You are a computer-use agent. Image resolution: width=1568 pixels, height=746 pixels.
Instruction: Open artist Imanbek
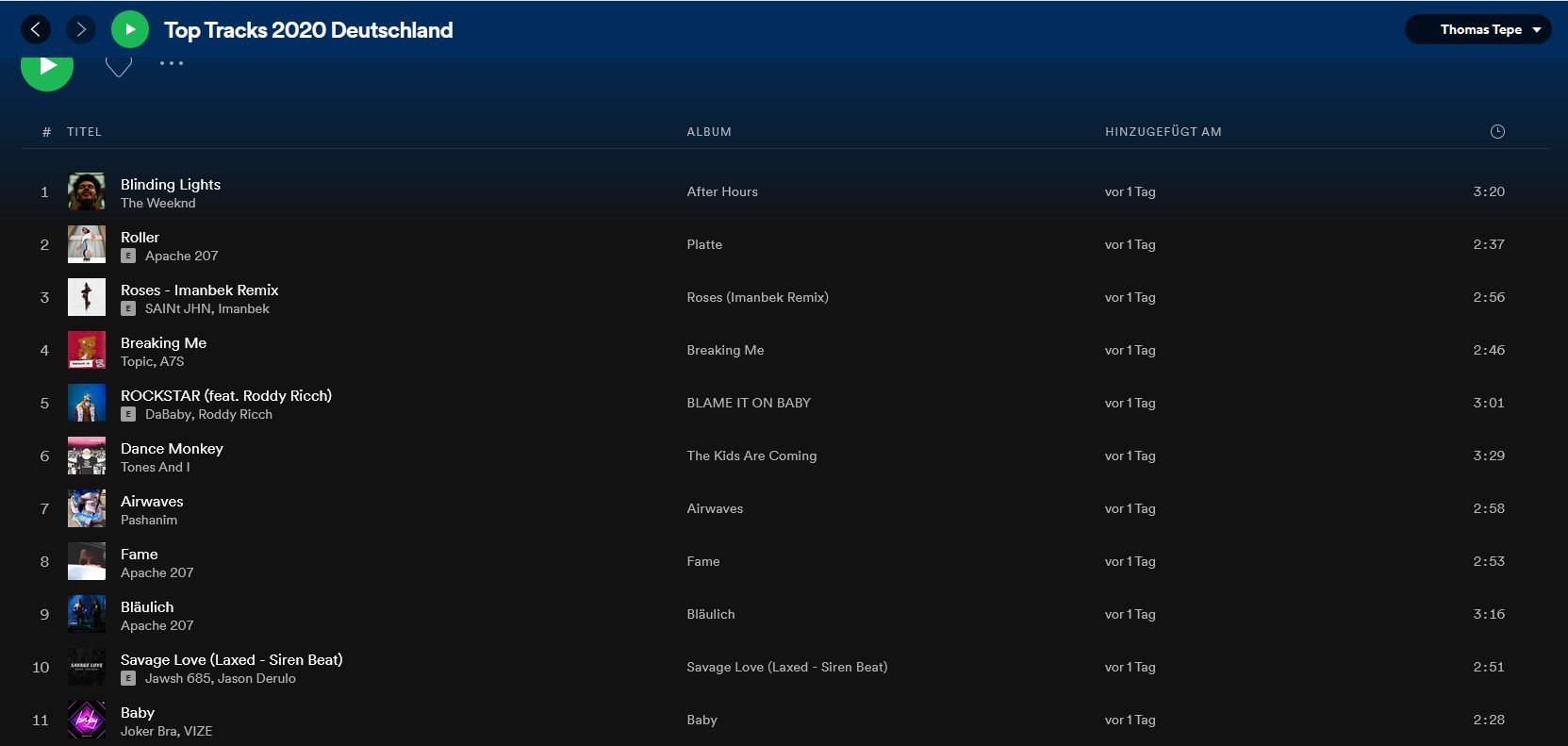pyautogui.click(x=243, y=308)
